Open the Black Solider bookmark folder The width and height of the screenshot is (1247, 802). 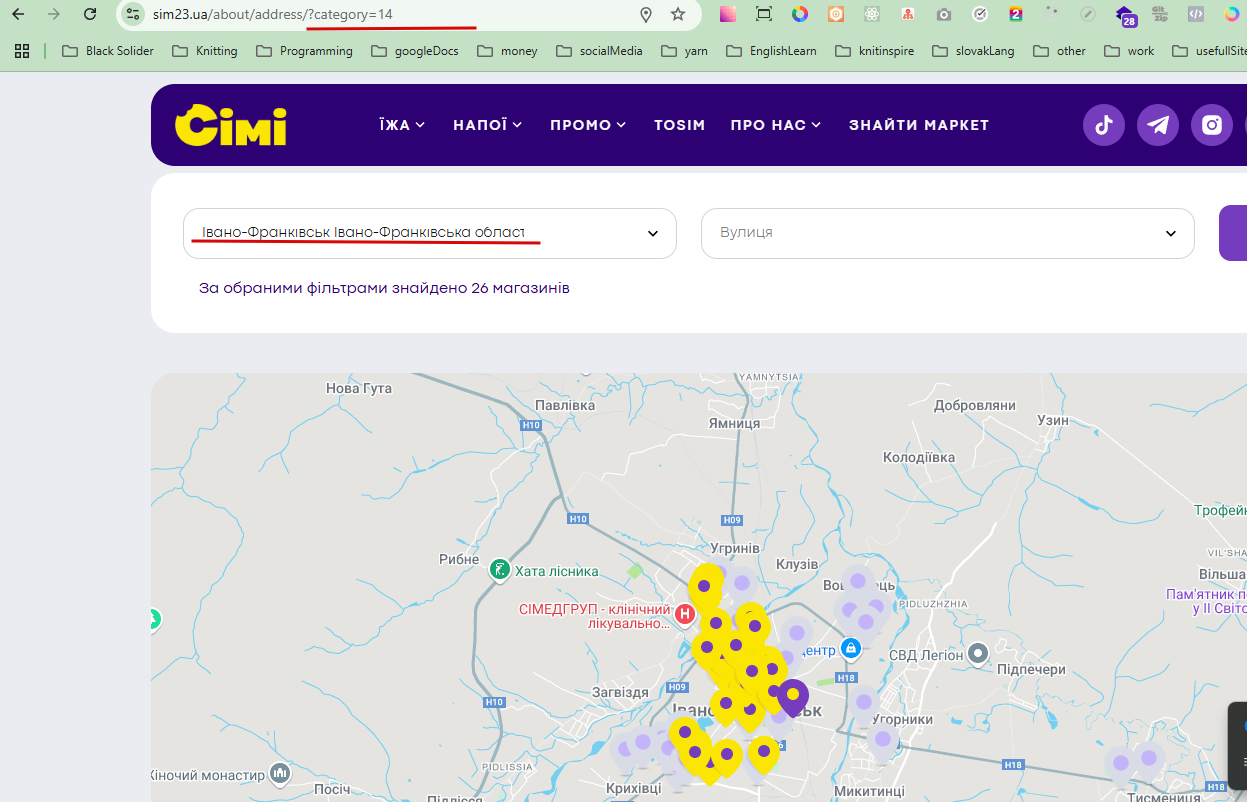click(x=108, y=51)
